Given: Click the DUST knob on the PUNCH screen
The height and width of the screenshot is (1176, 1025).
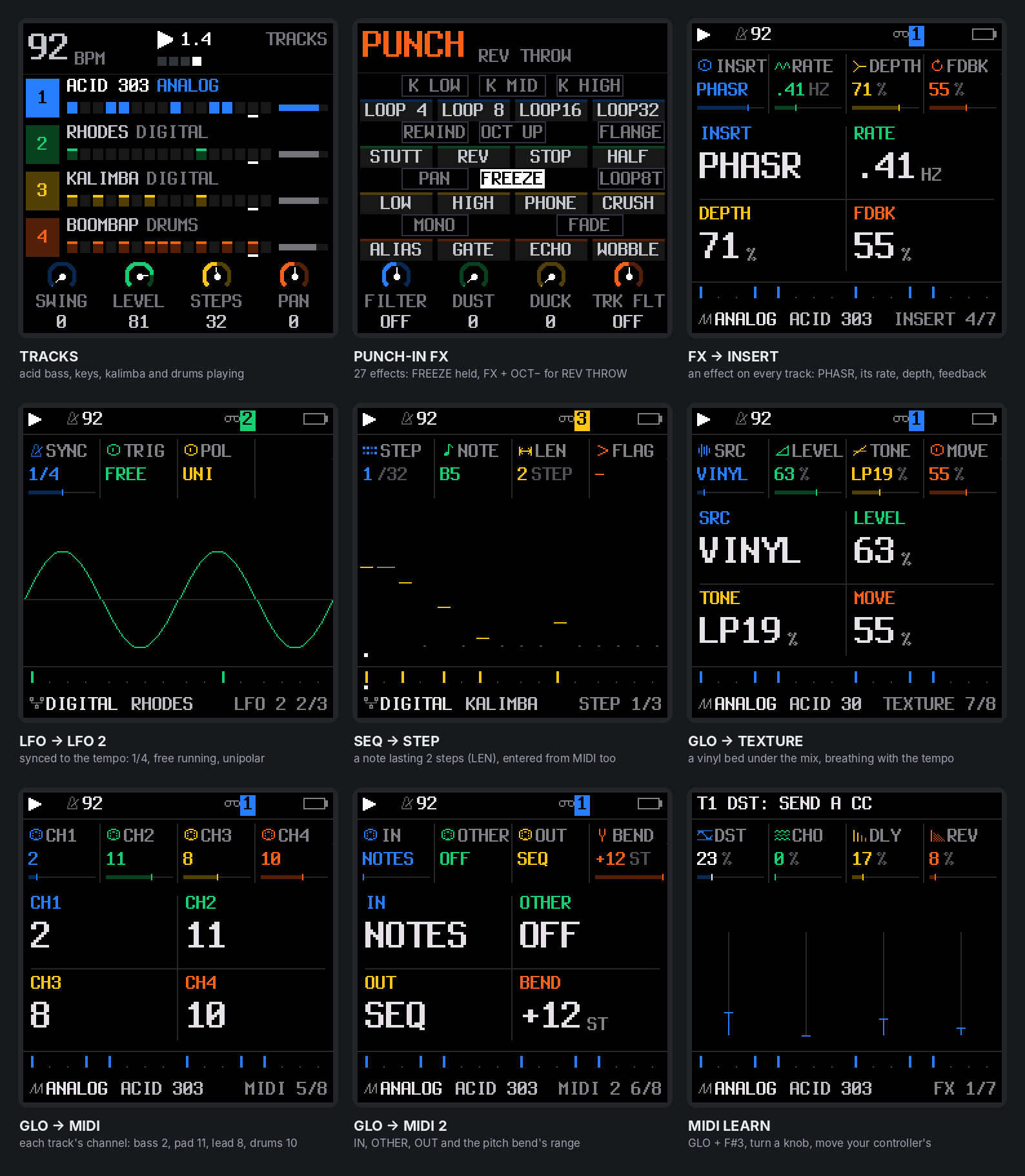Looking at the screenshot, I should [473, 275].
